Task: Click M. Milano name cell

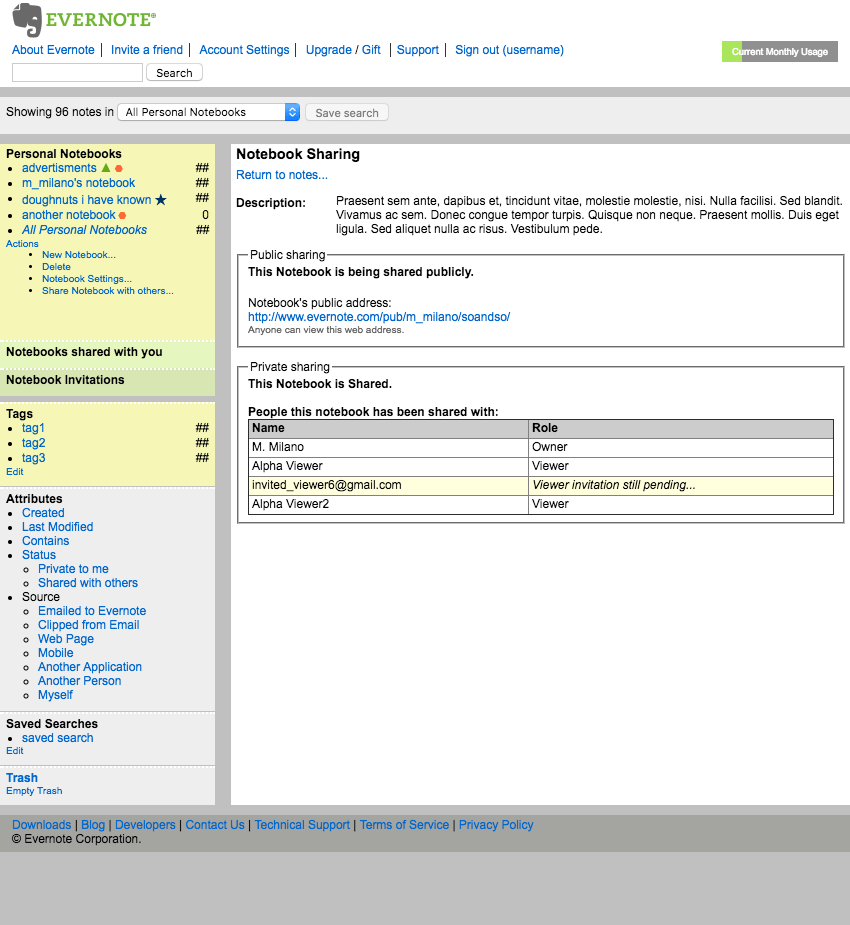Action: pos(388,447)
